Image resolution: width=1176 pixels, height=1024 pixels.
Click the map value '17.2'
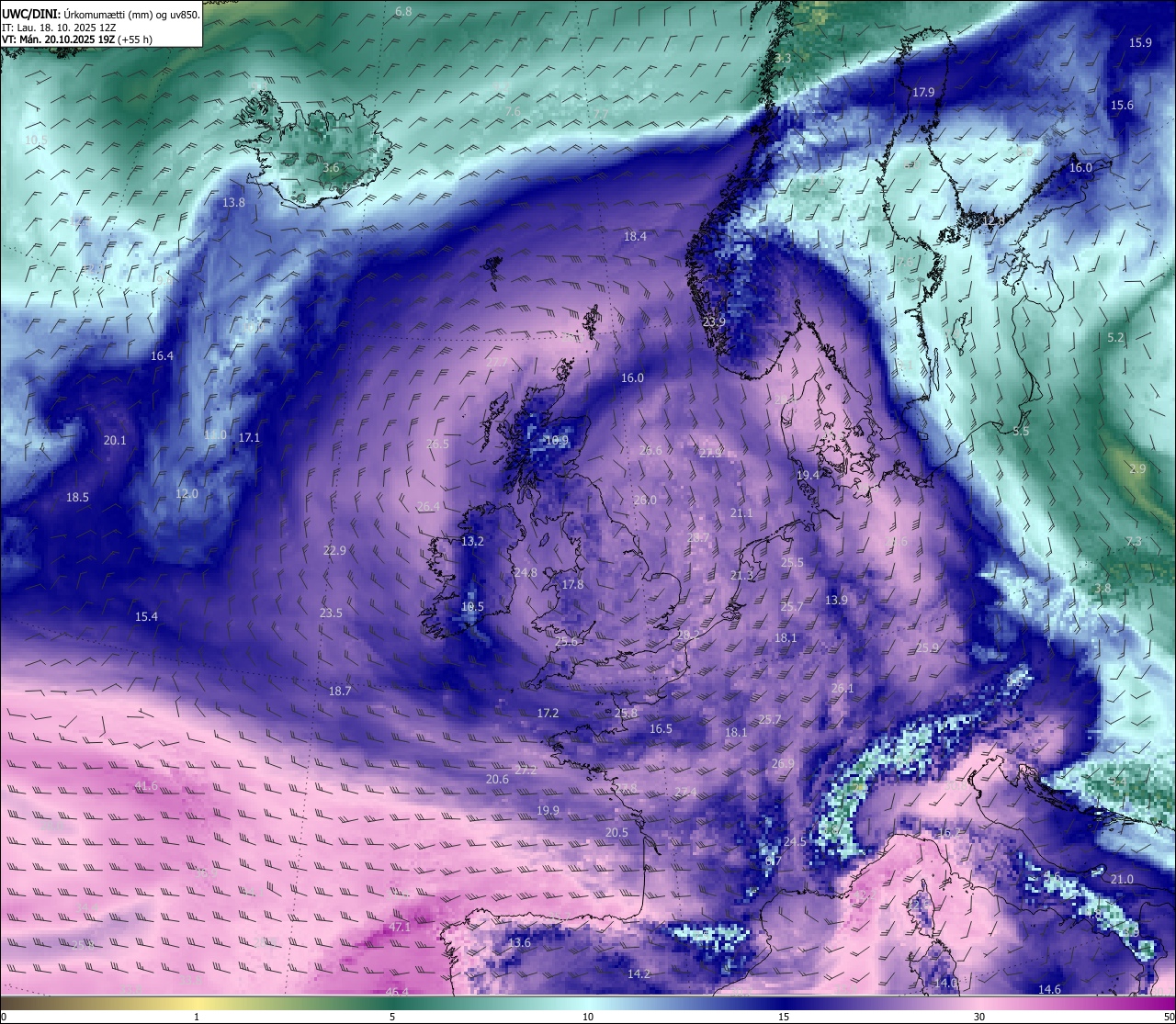tap(548, 713)
